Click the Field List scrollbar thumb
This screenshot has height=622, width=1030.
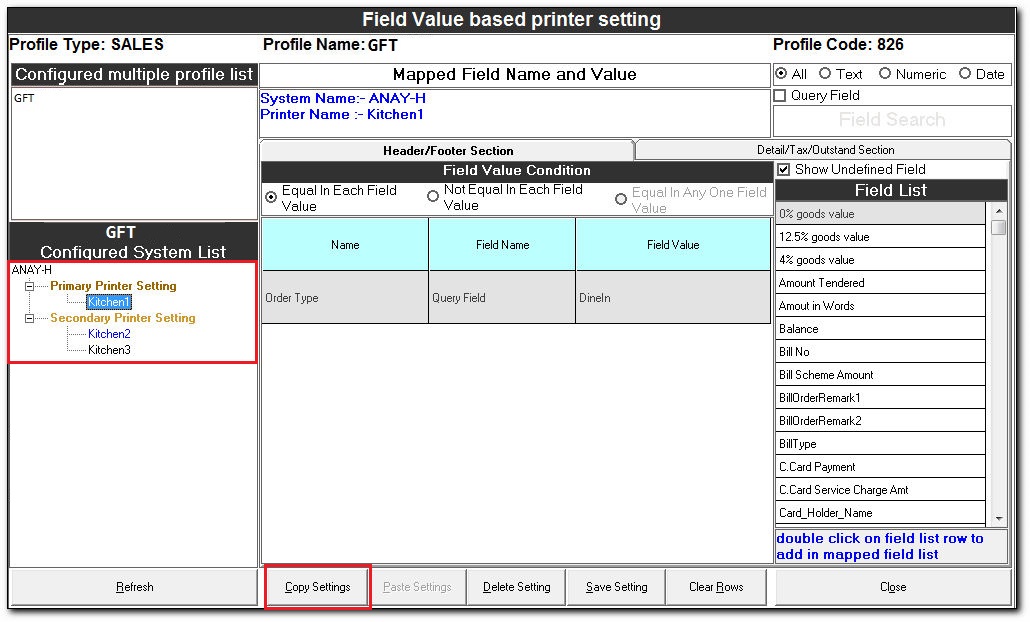pos(998,227)
